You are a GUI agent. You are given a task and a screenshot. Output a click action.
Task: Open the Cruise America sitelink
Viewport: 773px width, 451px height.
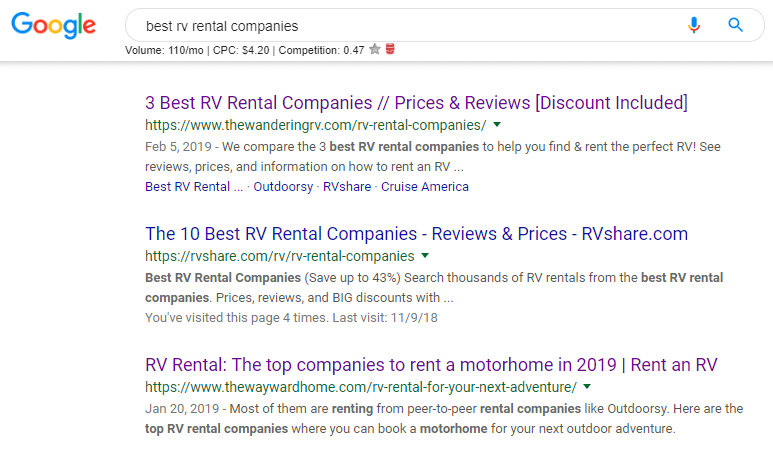click(424, 187)
